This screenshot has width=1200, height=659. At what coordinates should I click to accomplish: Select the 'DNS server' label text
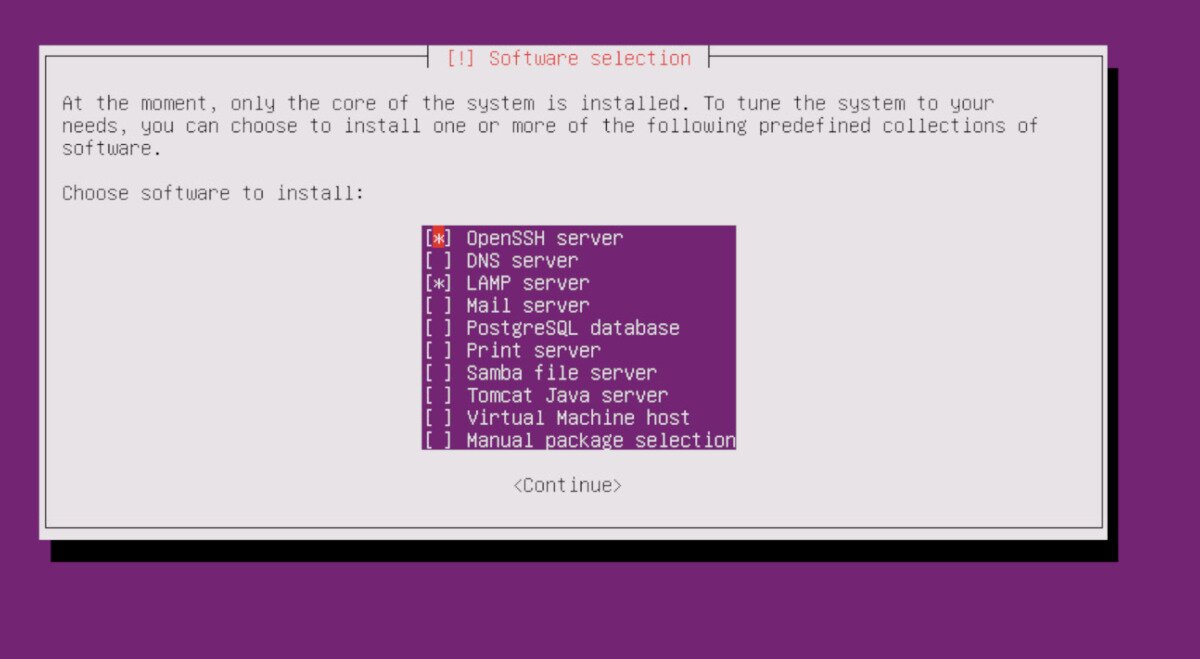[x=522, y=261]
